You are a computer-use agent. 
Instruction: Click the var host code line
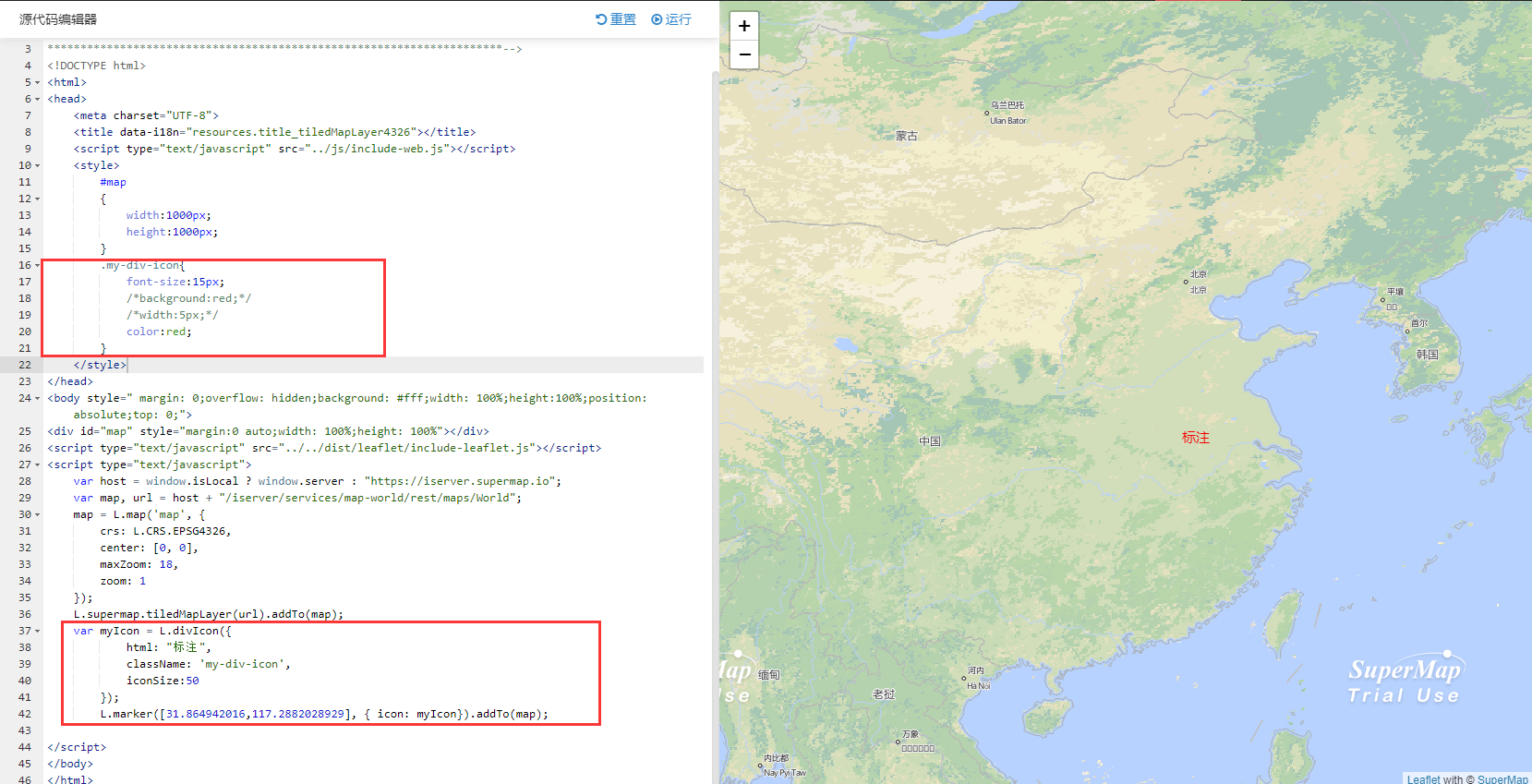point(318,481)
